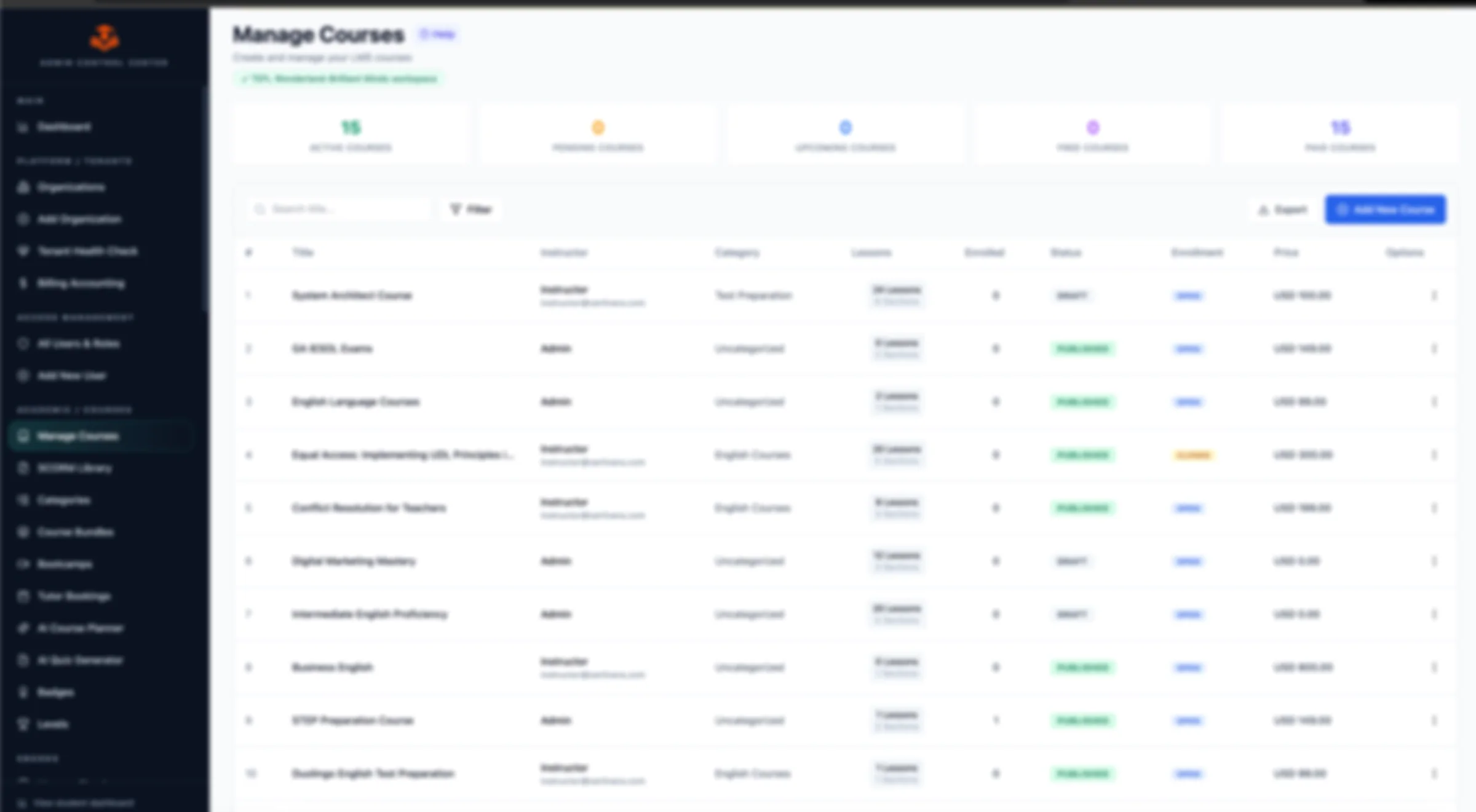Click the Title column header
The image size is (1476, 812).
[x=303, y=253]
